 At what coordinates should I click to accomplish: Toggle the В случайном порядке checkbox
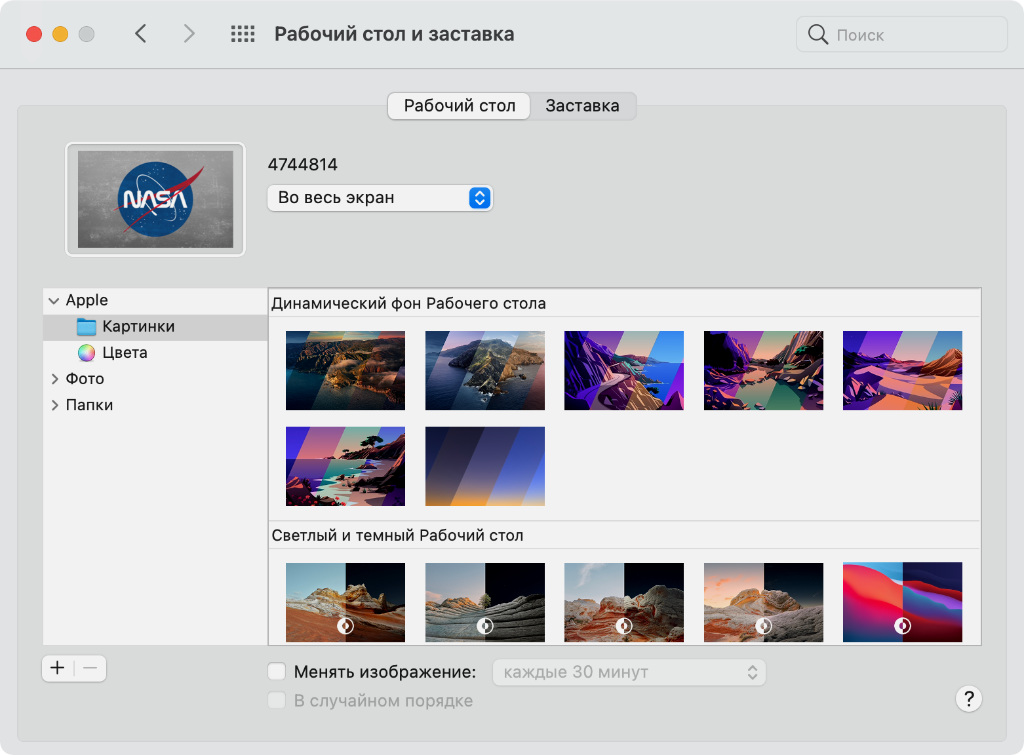point(277,701)
